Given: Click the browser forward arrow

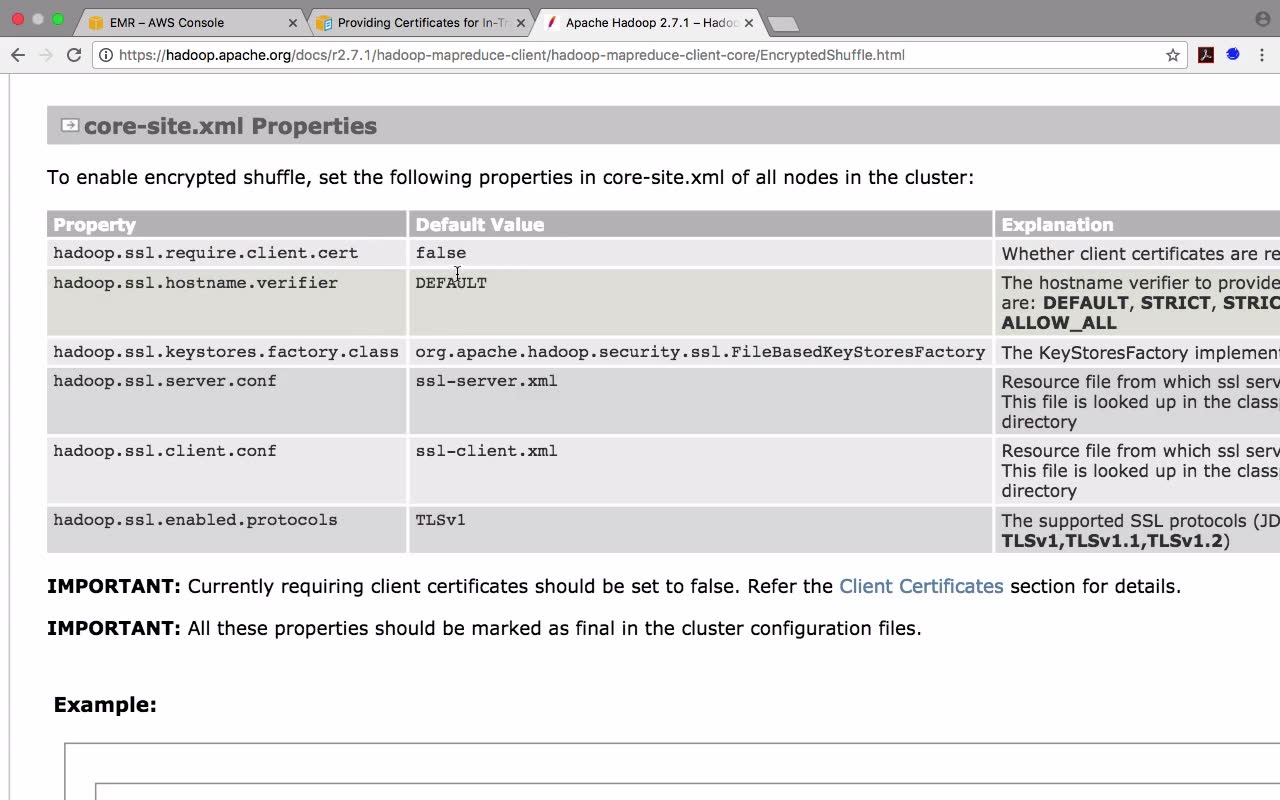Looking at the screenshot, I should [x=45, y=55].
